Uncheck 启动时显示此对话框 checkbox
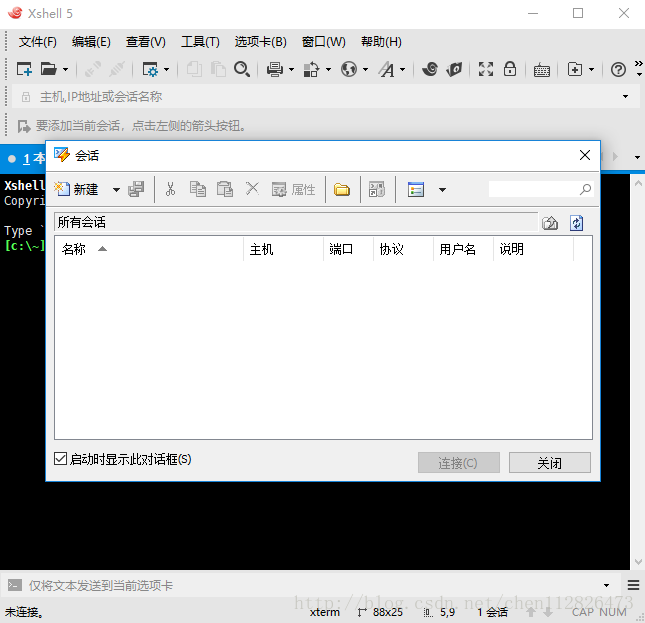This screenshot has width=645, height=623. tap(60, 459)
